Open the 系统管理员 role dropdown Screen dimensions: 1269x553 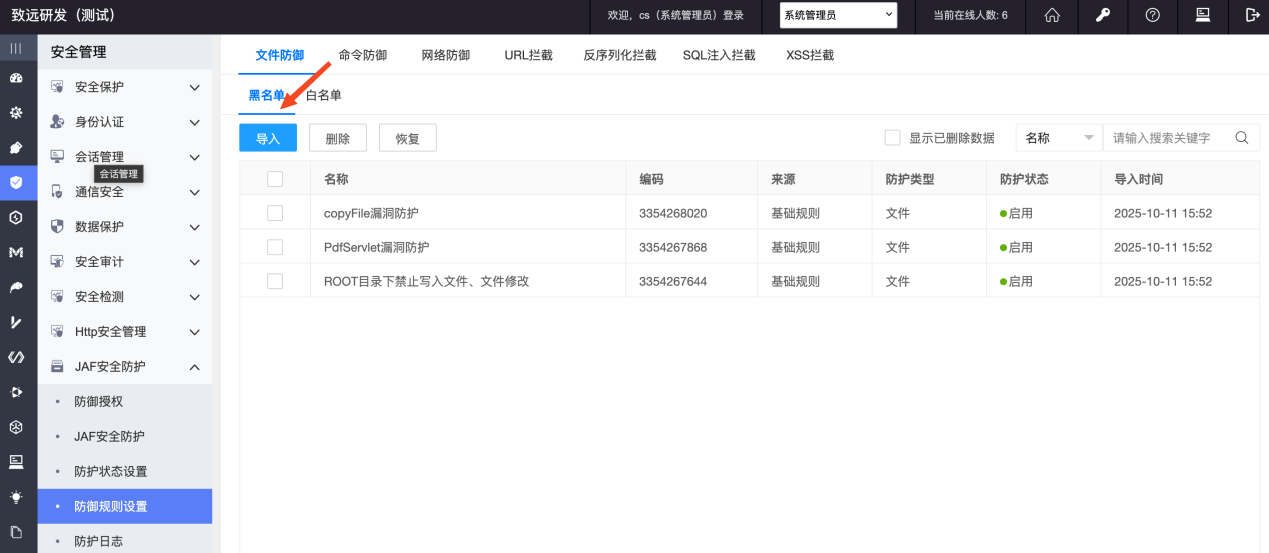click(838, 15)
